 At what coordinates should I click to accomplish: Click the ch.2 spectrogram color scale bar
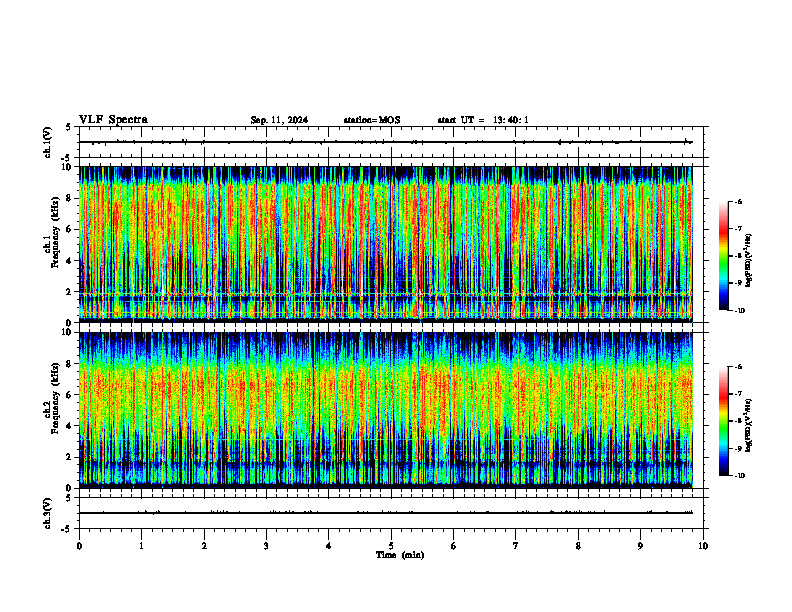coord(723,421)
